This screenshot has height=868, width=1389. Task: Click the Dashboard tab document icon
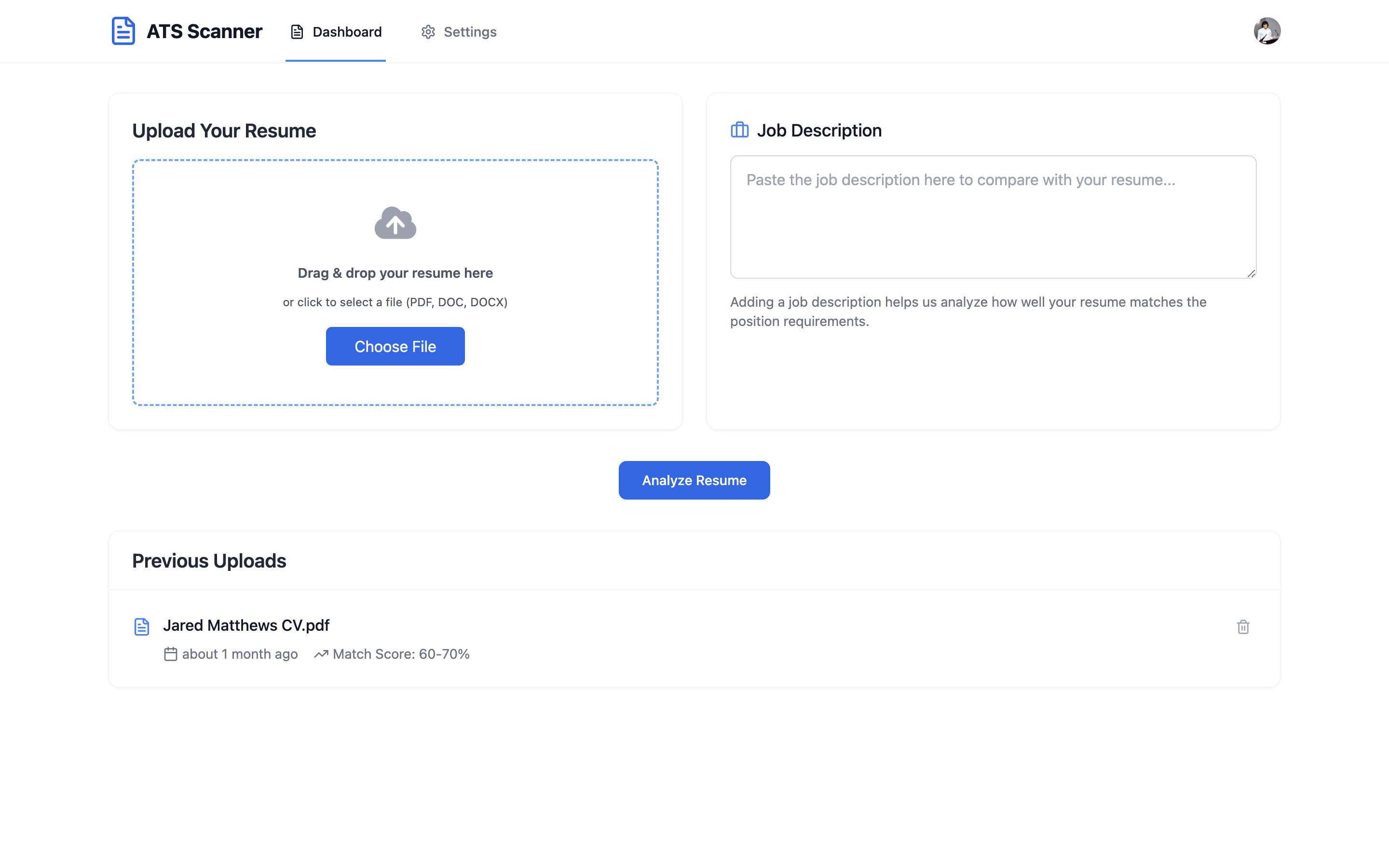(x=297, y=32)
